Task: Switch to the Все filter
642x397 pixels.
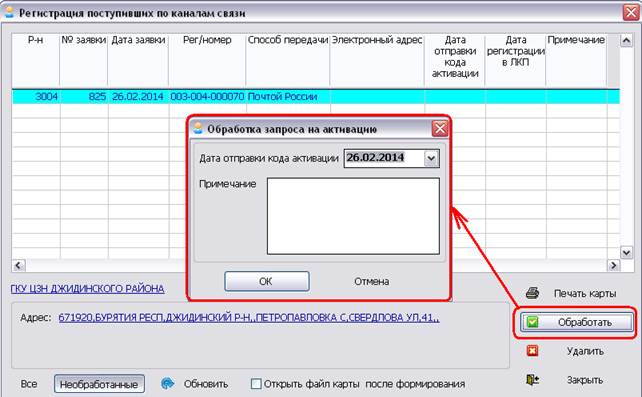Action: point(29,384)
